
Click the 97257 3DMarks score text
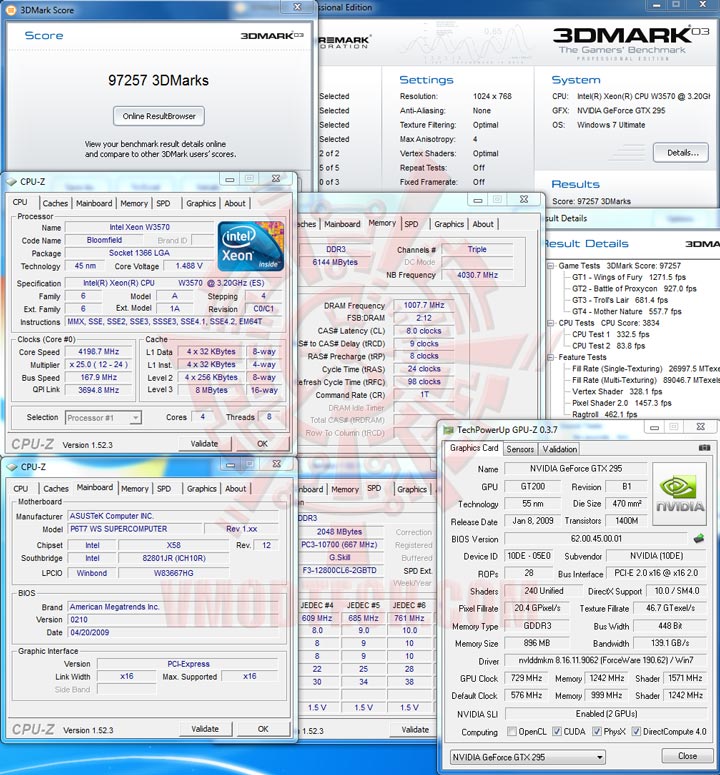158,80
